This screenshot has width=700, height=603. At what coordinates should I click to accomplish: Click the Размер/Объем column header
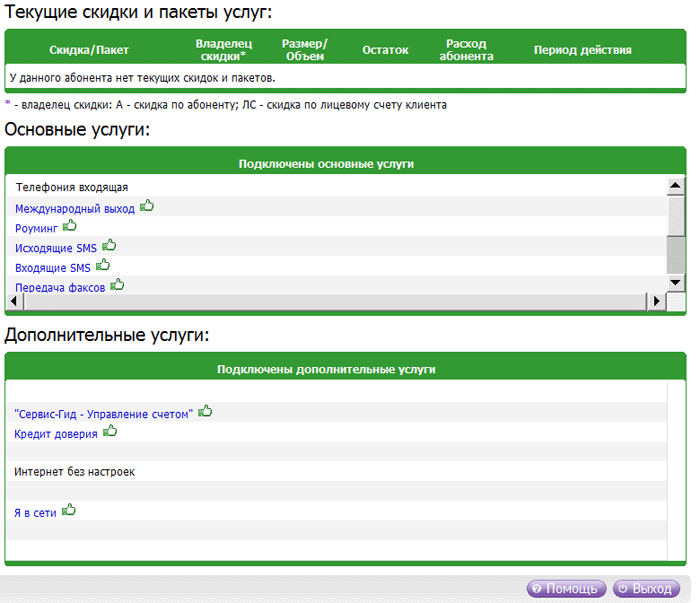(305, 50)
